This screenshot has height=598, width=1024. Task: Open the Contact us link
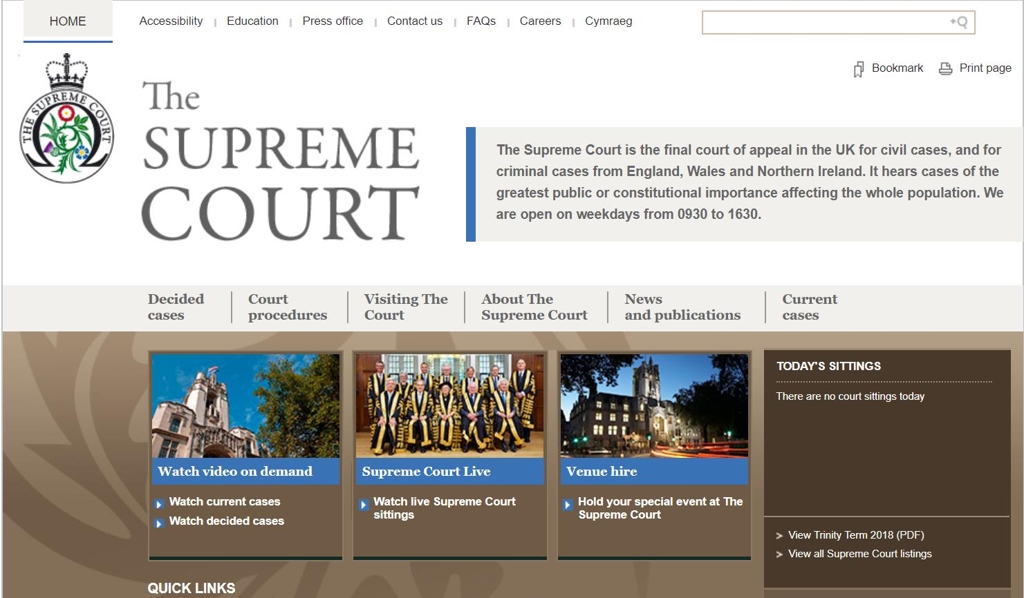click(x=415, y=21)
